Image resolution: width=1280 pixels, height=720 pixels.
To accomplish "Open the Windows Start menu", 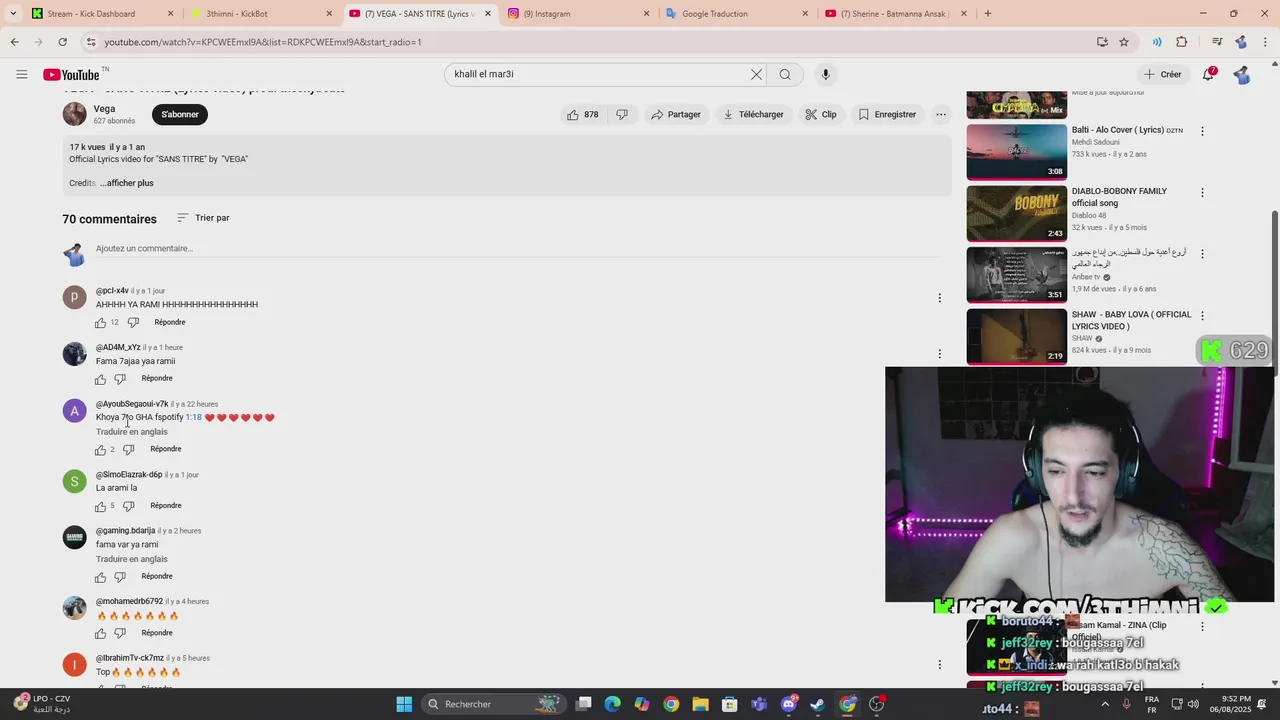I will point(404,704).
